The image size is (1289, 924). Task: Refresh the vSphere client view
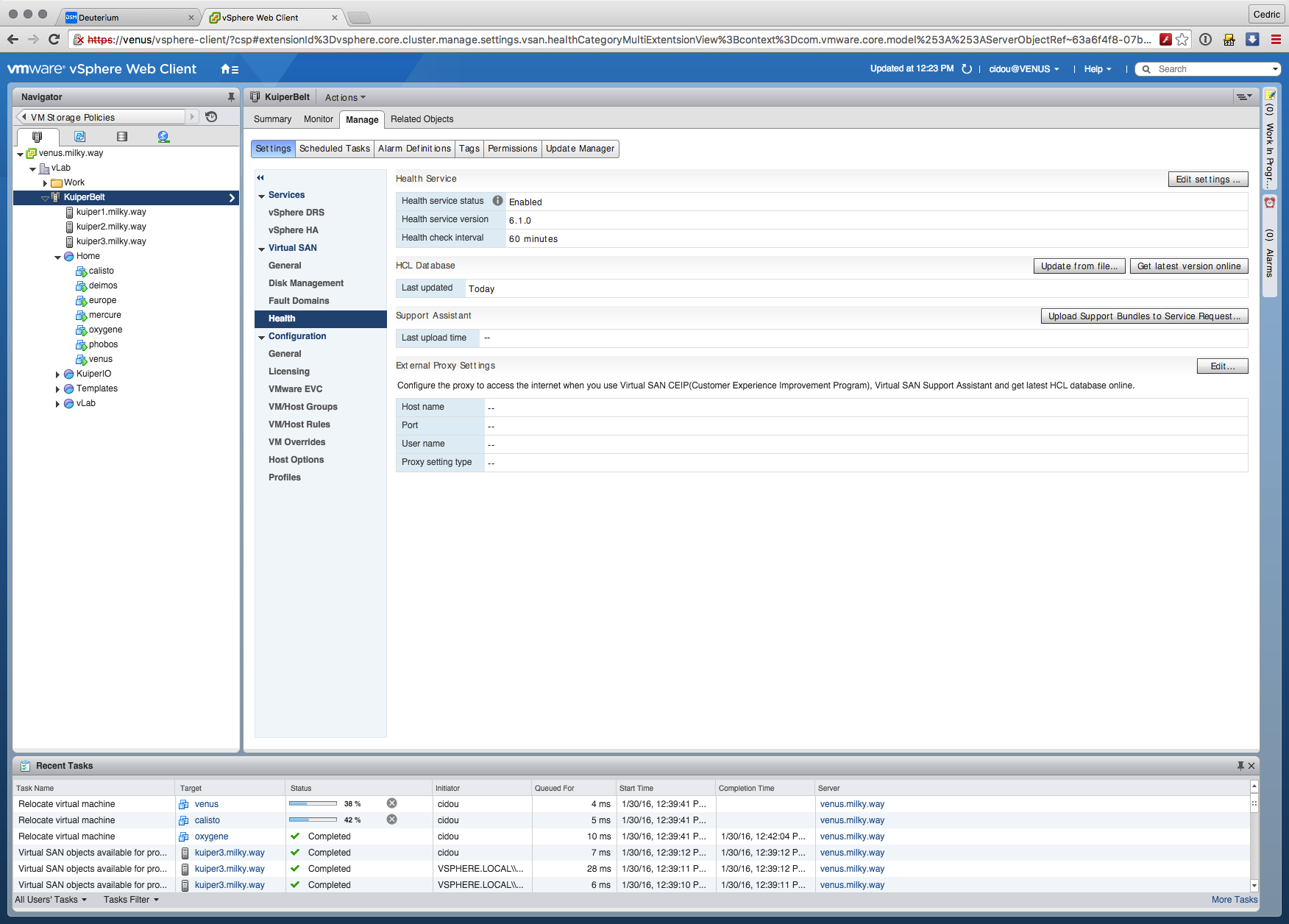(x=967, y=69)
